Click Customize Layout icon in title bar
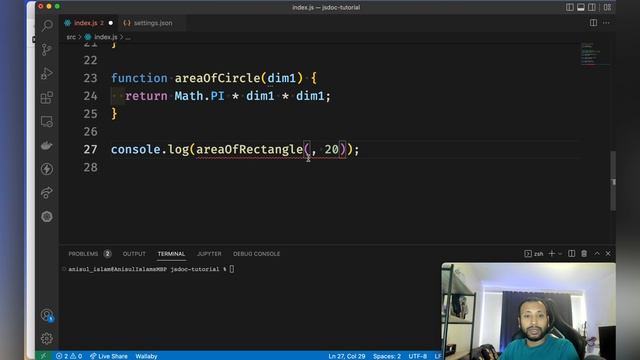 point(607,7)
